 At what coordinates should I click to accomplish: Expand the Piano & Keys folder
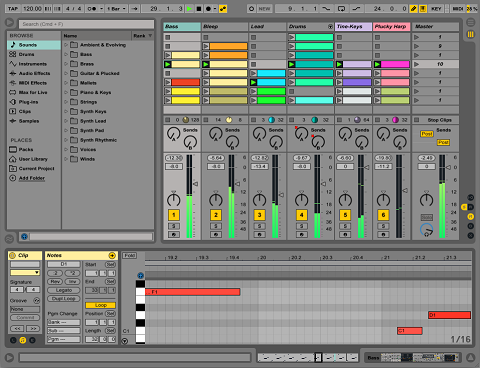(x=66, y=92)
